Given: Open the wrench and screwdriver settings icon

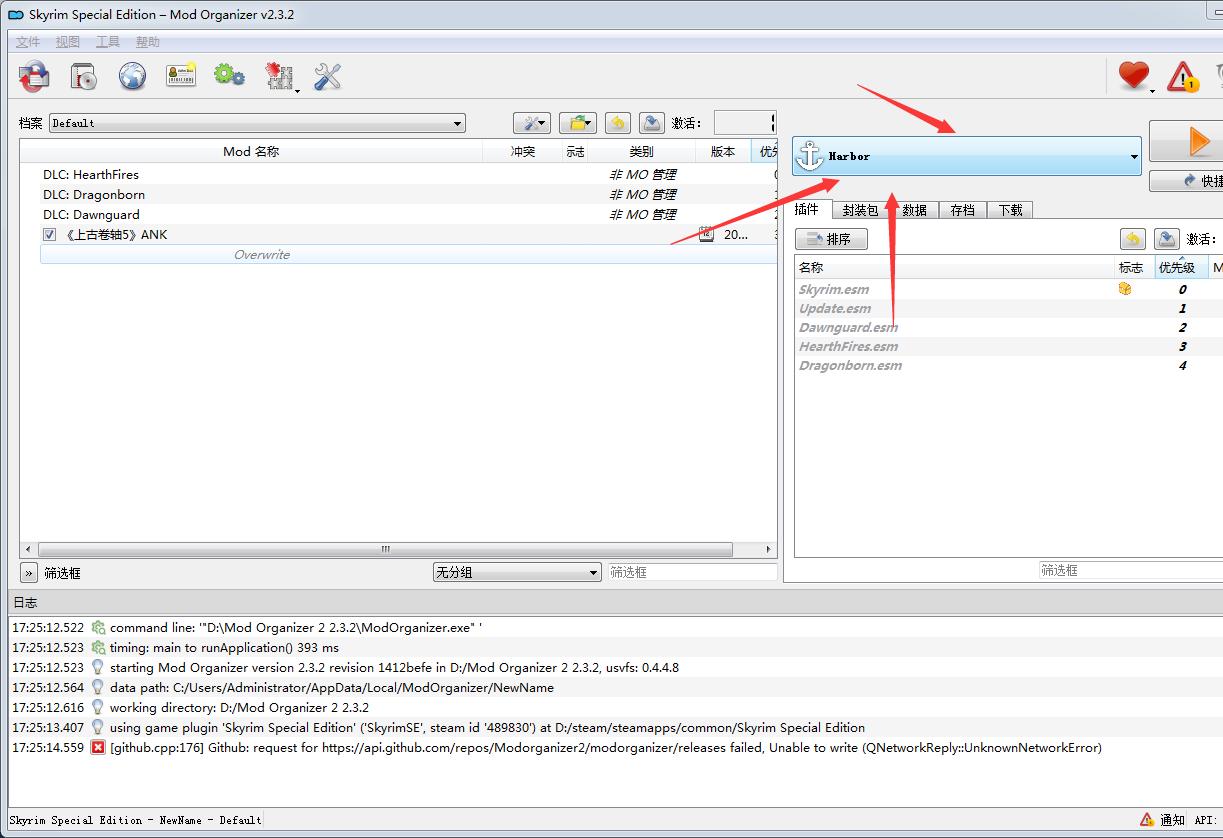Looking at the screenshot, I should 327,76.
